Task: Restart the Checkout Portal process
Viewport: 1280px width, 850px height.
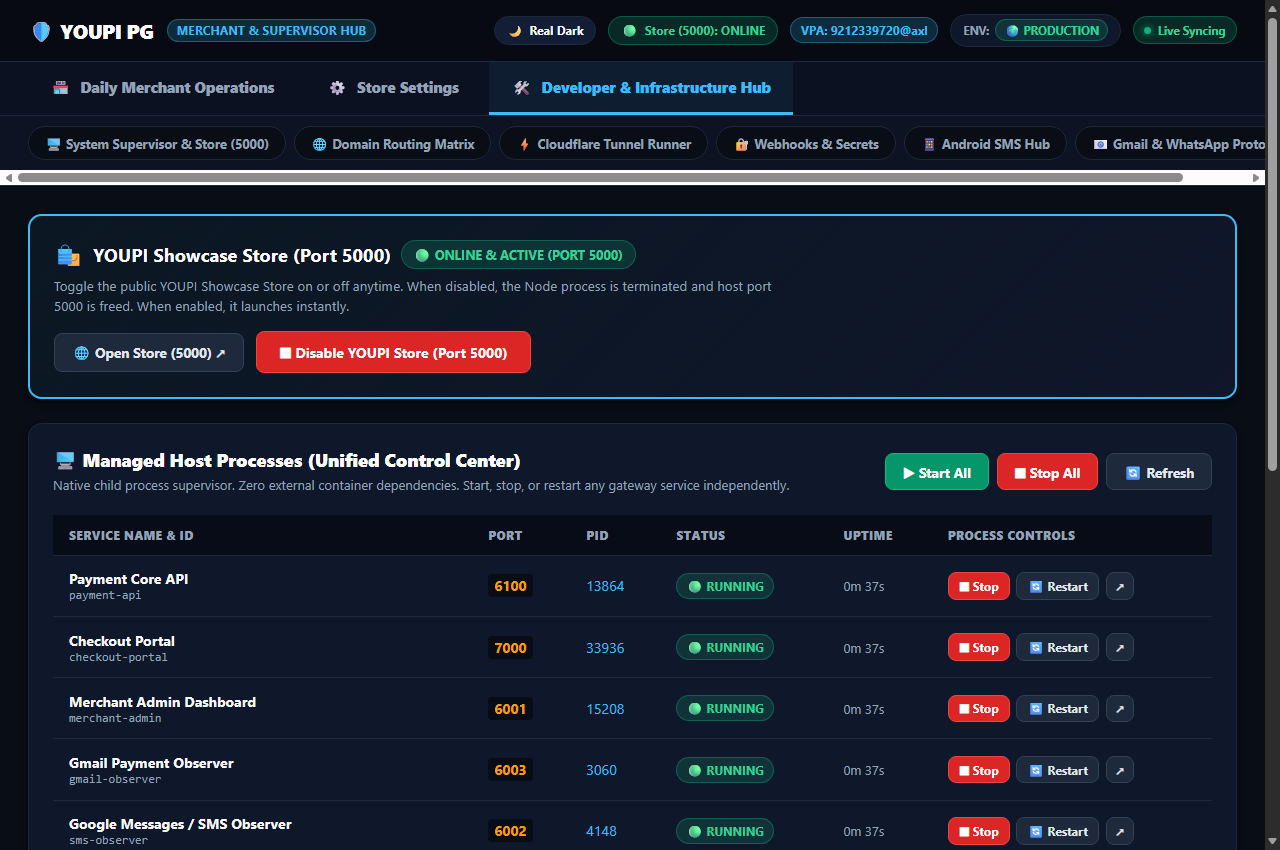Action: [1057, 648]
